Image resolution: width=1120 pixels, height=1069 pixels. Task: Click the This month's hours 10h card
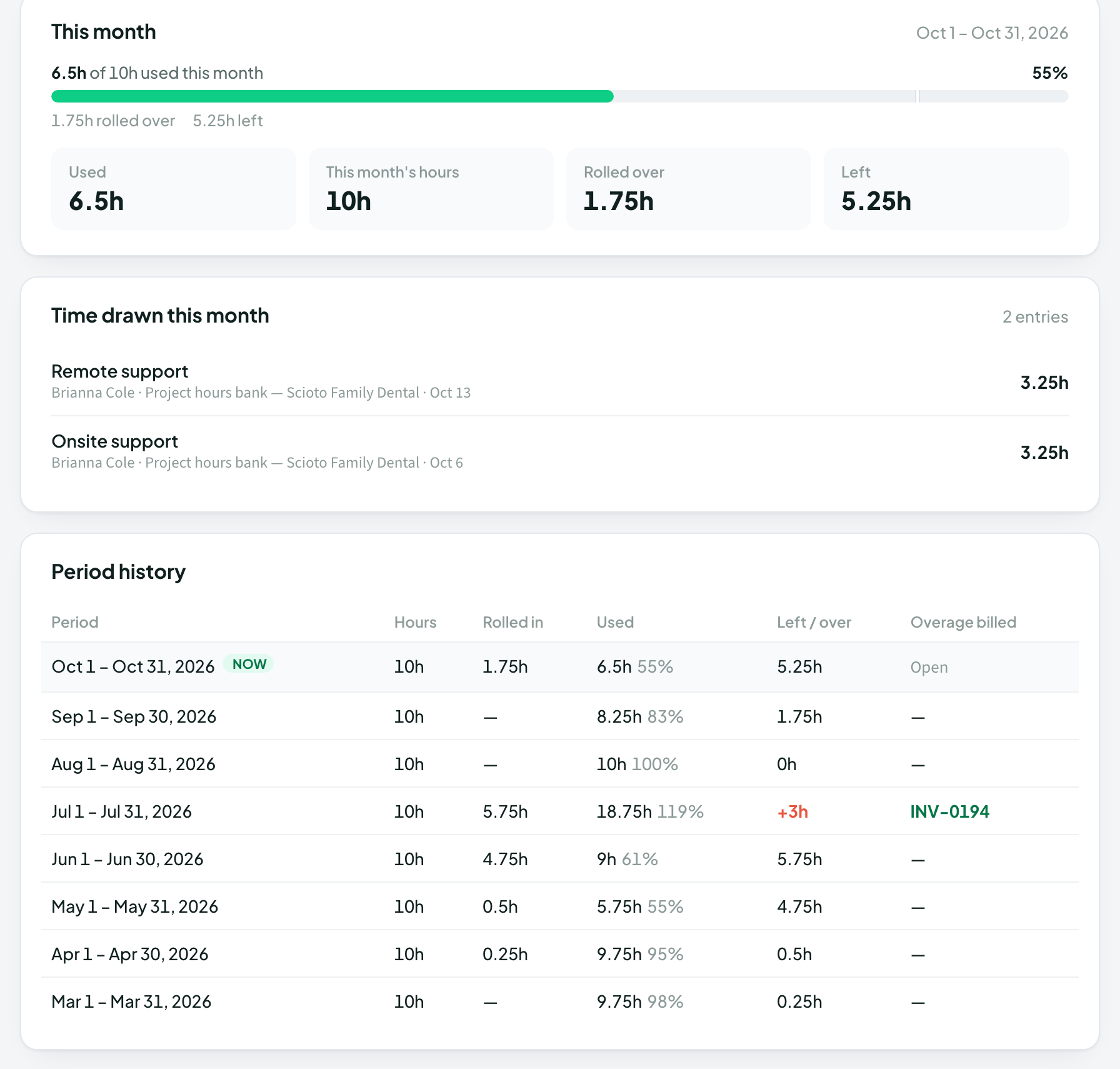(431, 189)
